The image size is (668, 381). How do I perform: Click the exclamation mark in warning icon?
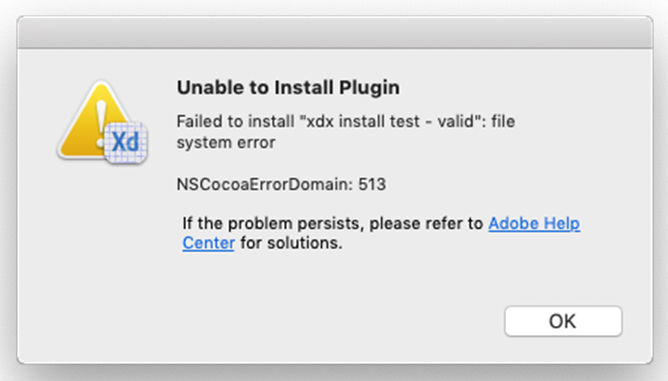tap(101, 124)
